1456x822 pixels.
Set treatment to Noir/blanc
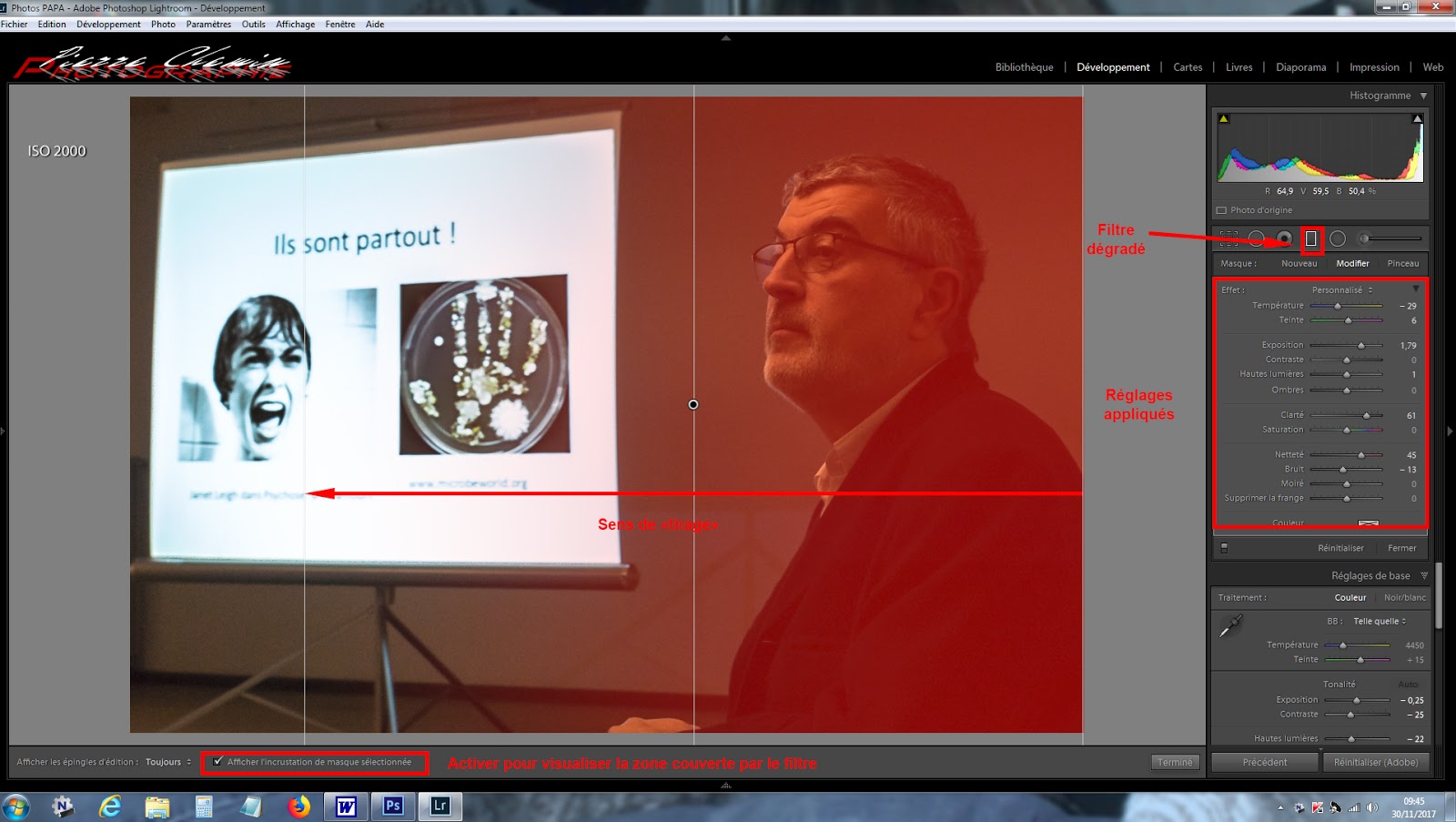coord(1405,598)
